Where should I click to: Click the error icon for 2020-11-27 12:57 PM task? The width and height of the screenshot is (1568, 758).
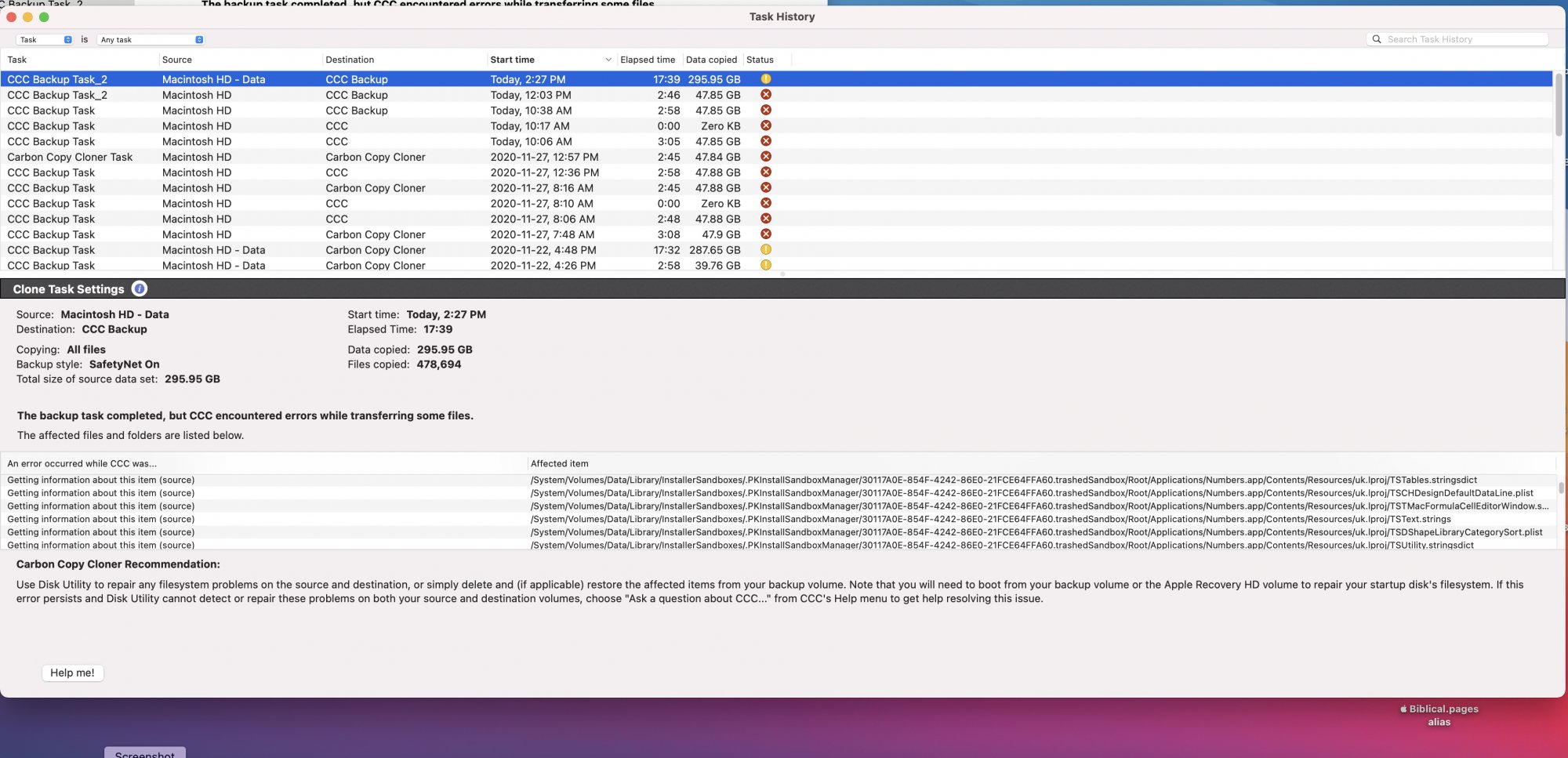pyautogui.click(x=766, y=157)
